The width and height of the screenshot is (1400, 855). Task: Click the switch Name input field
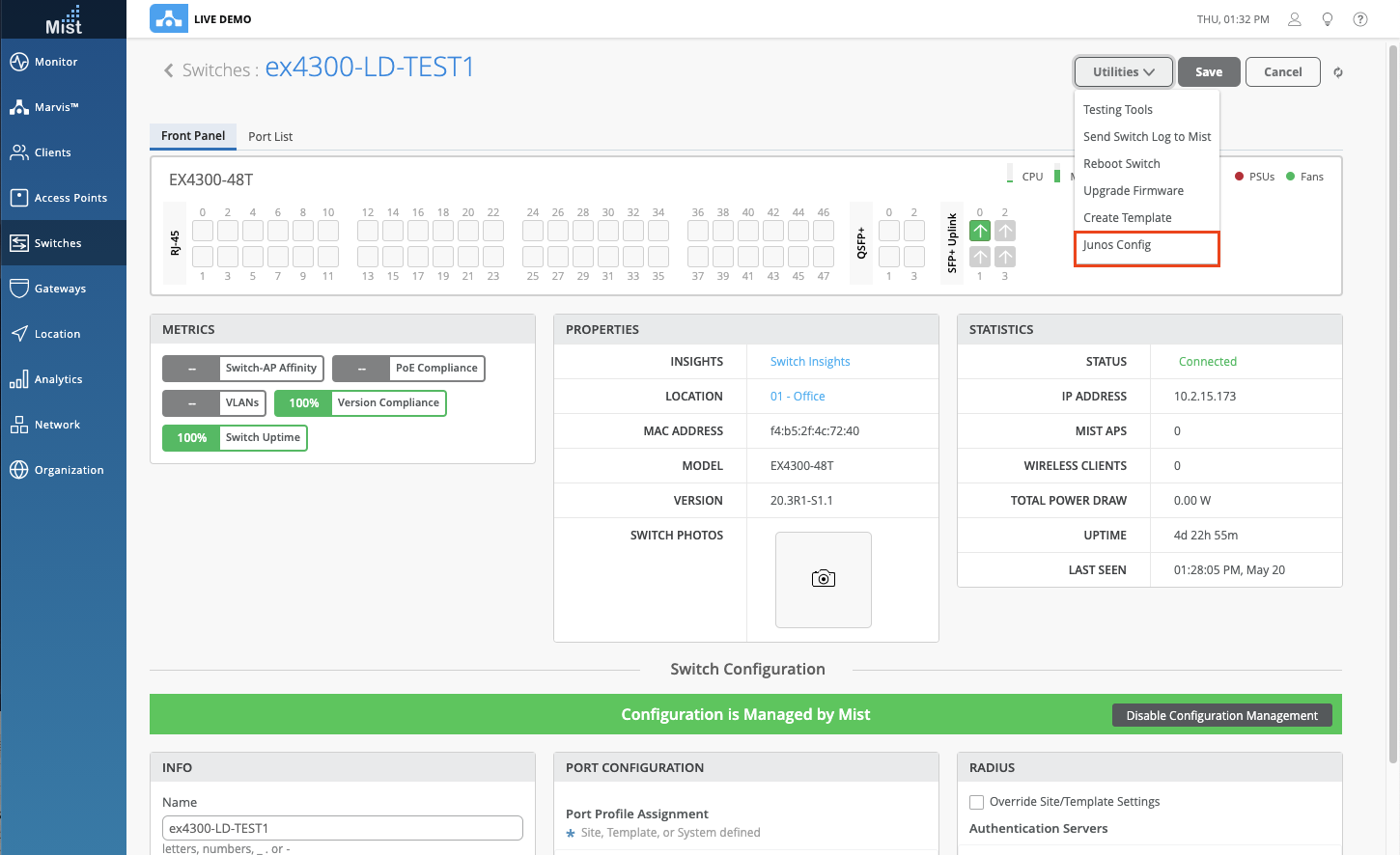click(343, 828)
